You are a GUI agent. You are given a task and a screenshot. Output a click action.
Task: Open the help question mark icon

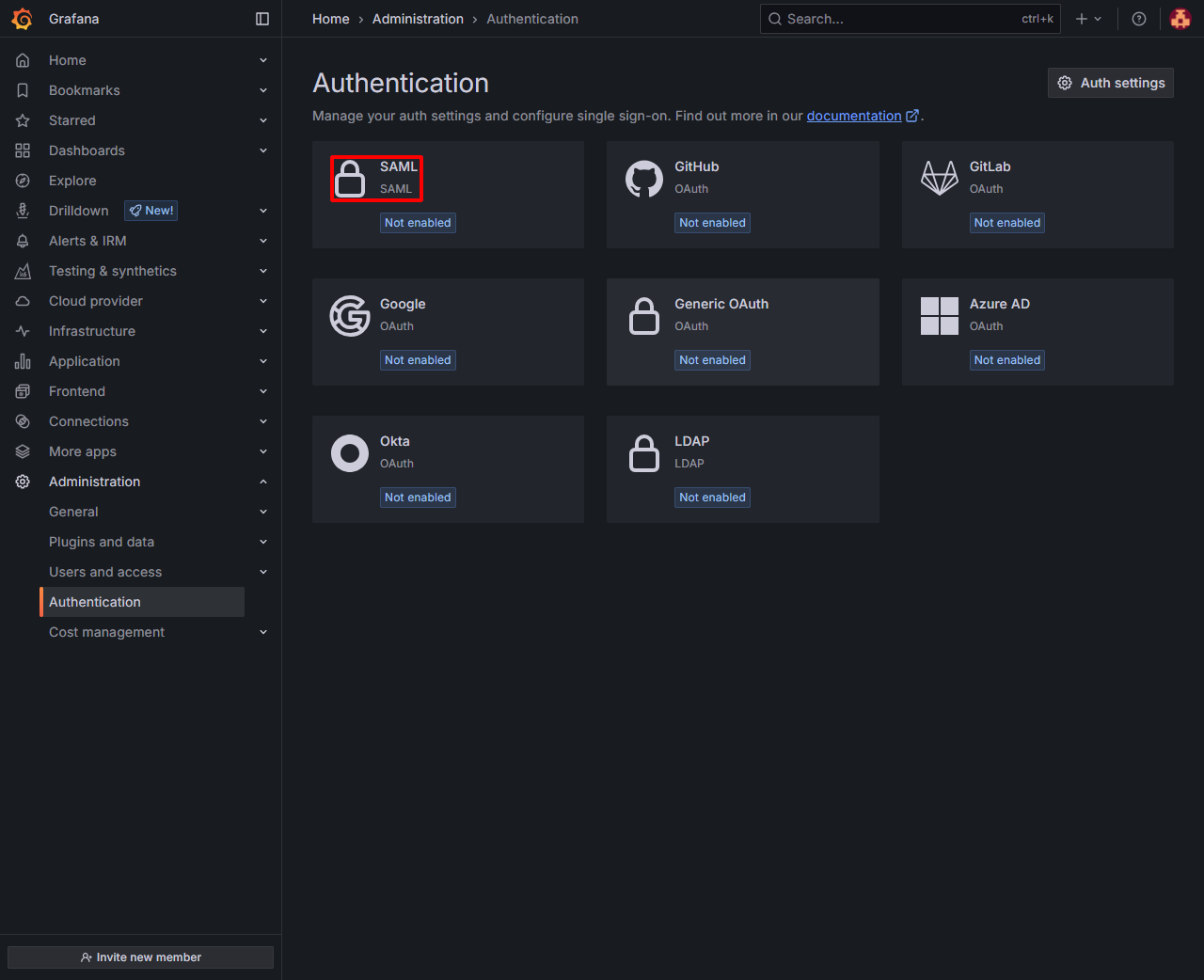pos(1139,19)
